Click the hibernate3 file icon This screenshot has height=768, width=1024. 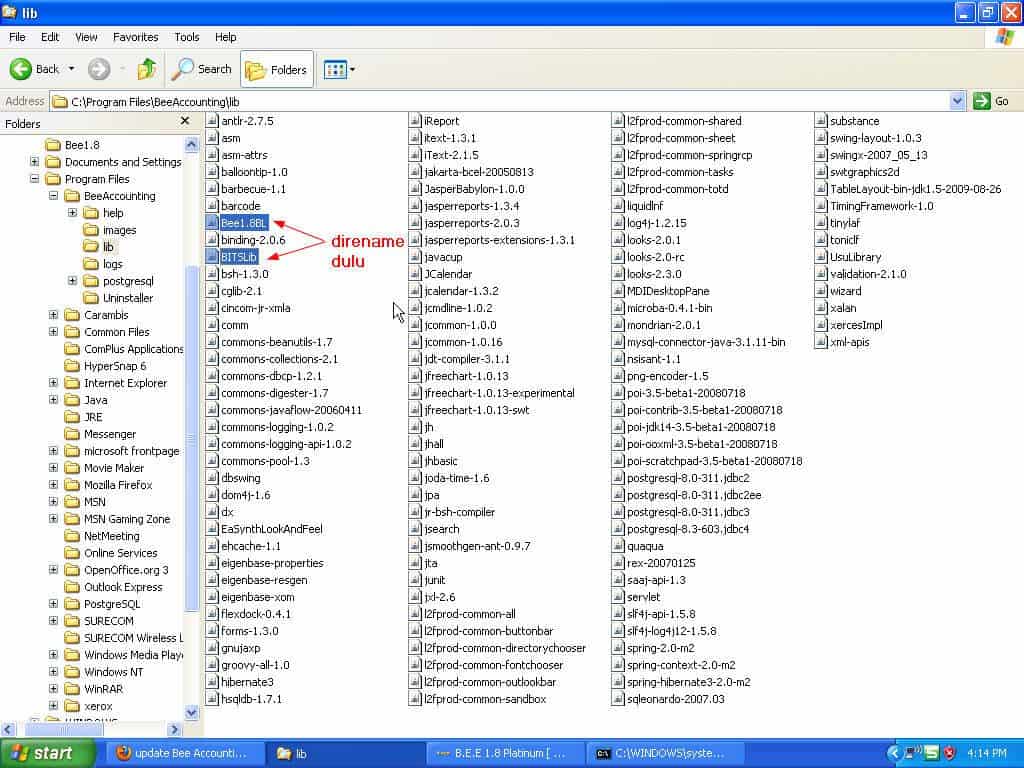click(x=212, y=682)
